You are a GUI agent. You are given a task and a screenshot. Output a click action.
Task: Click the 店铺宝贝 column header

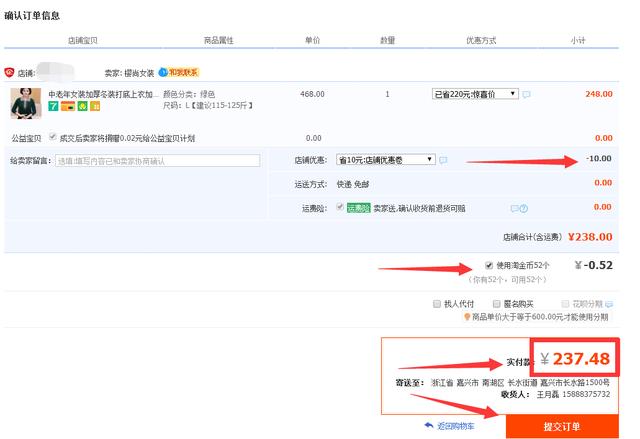coord(83,40)
